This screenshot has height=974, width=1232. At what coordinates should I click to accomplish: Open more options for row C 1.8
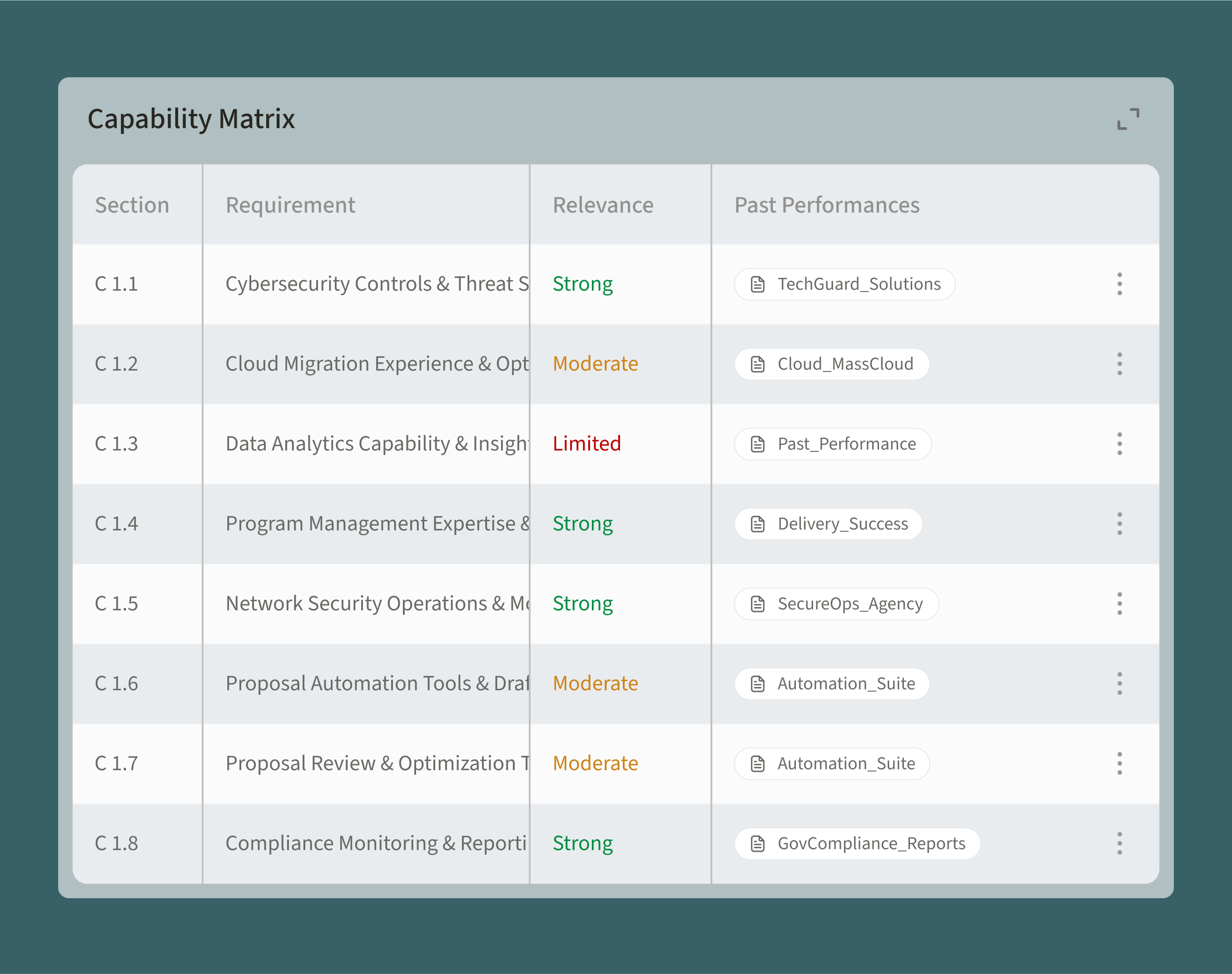pyautogui.click(x=1119, y=843)
